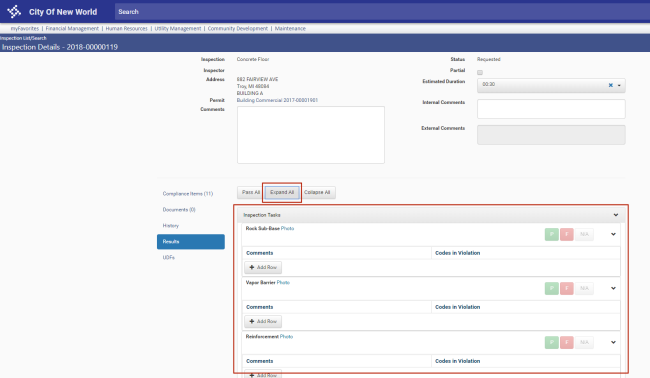Clear Estimated Duration with the X icon
Screen dimensions: 650x378
(x=611, y=85)
